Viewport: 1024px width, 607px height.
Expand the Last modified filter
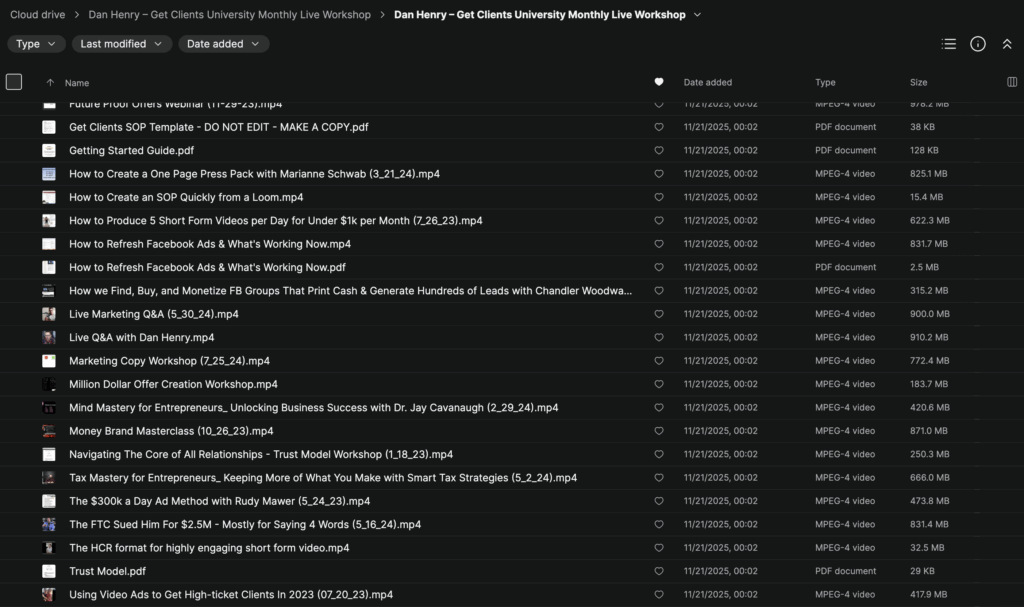[120, 44]
